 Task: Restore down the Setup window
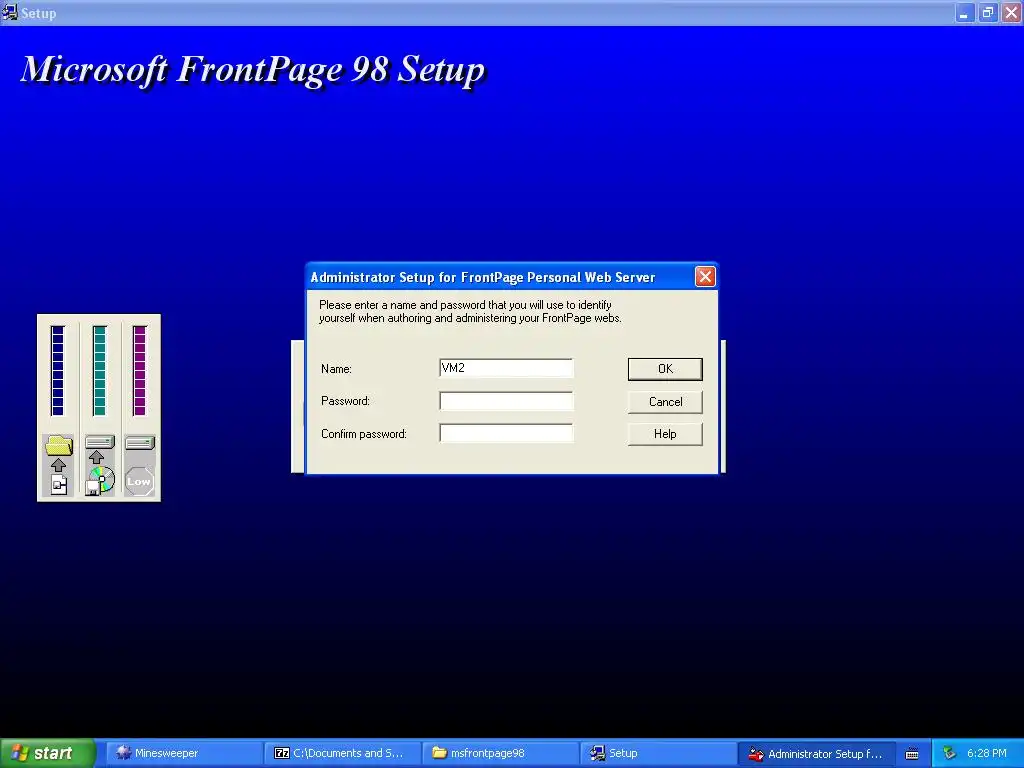point(987,13)
